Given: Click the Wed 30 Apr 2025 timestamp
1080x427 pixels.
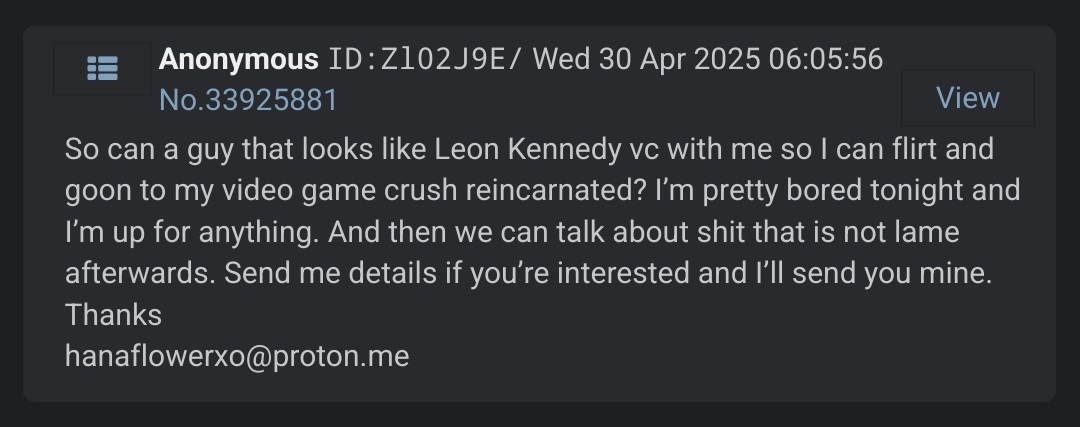Looking at the screenshot, I should 647,60.
